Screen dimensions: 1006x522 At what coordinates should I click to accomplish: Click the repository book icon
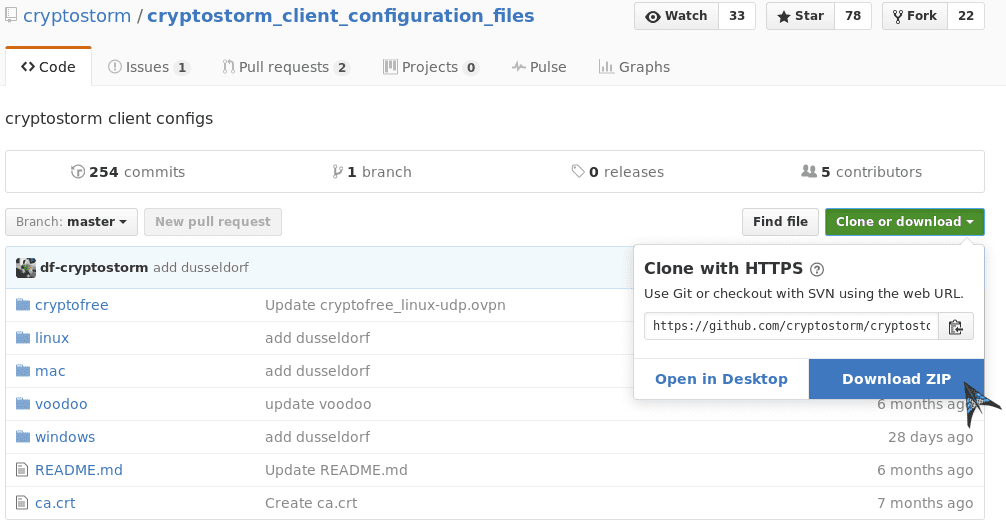point(11,15)
